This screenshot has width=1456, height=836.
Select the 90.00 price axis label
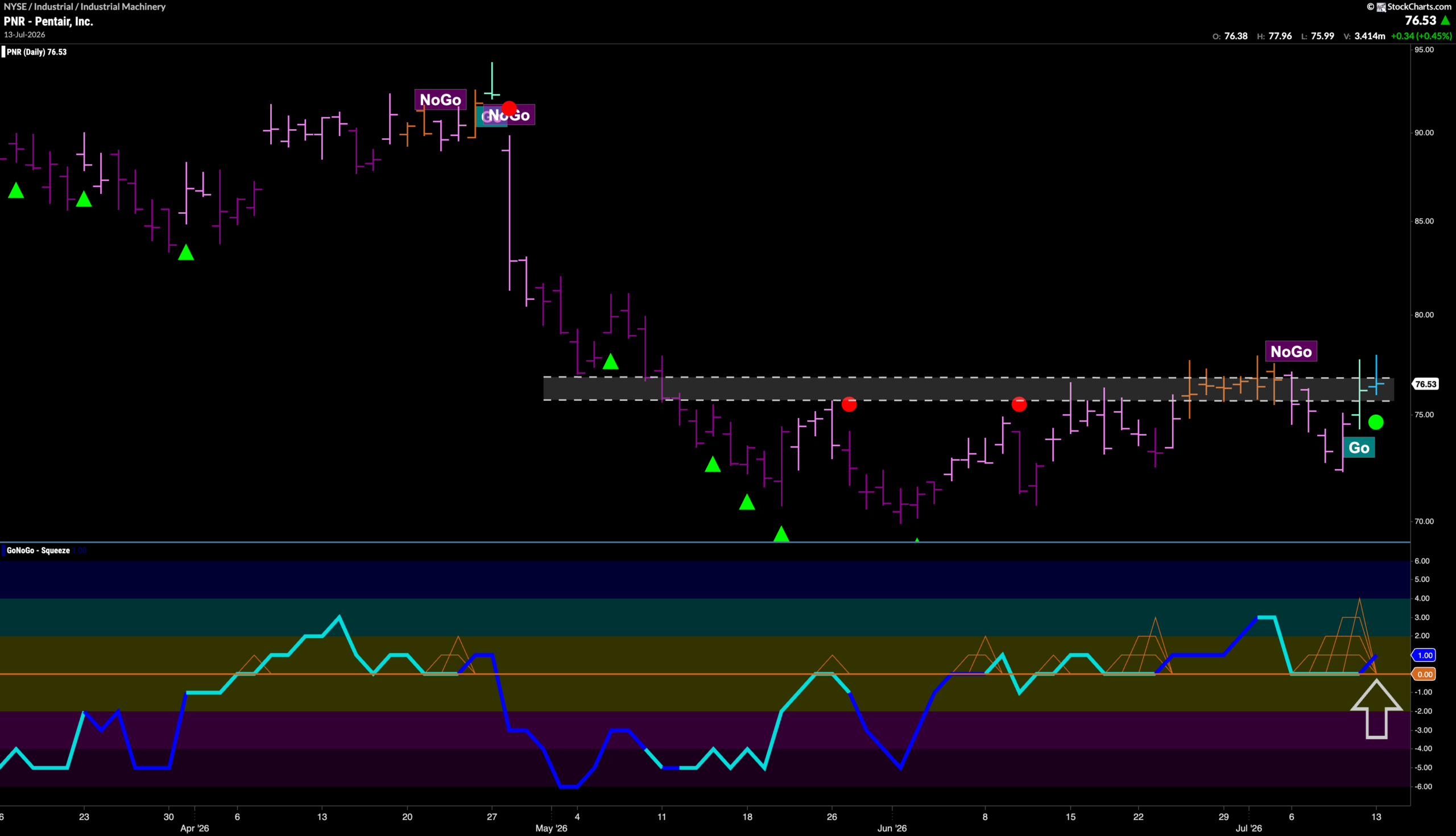tap(1424, 133)
